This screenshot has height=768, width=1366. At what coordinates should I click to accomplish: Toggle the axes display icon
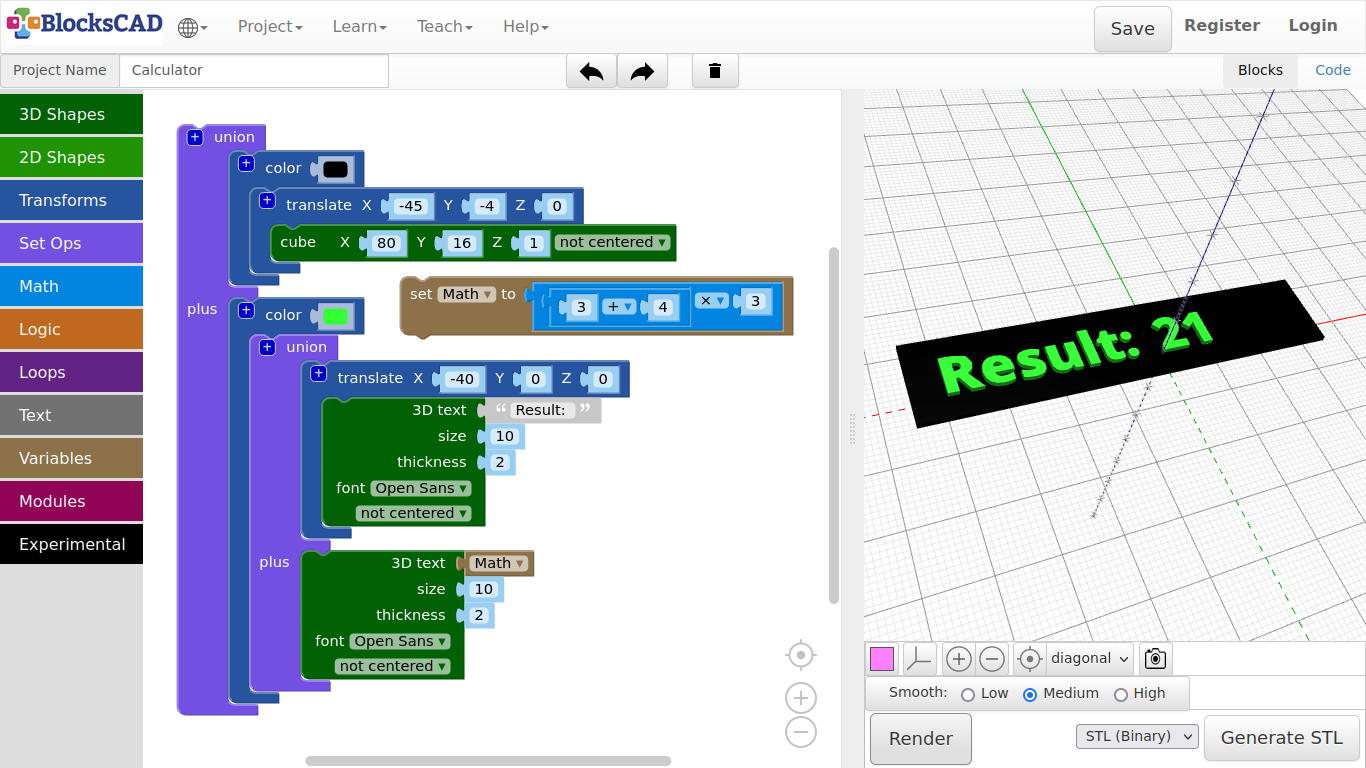coord(919,659)
